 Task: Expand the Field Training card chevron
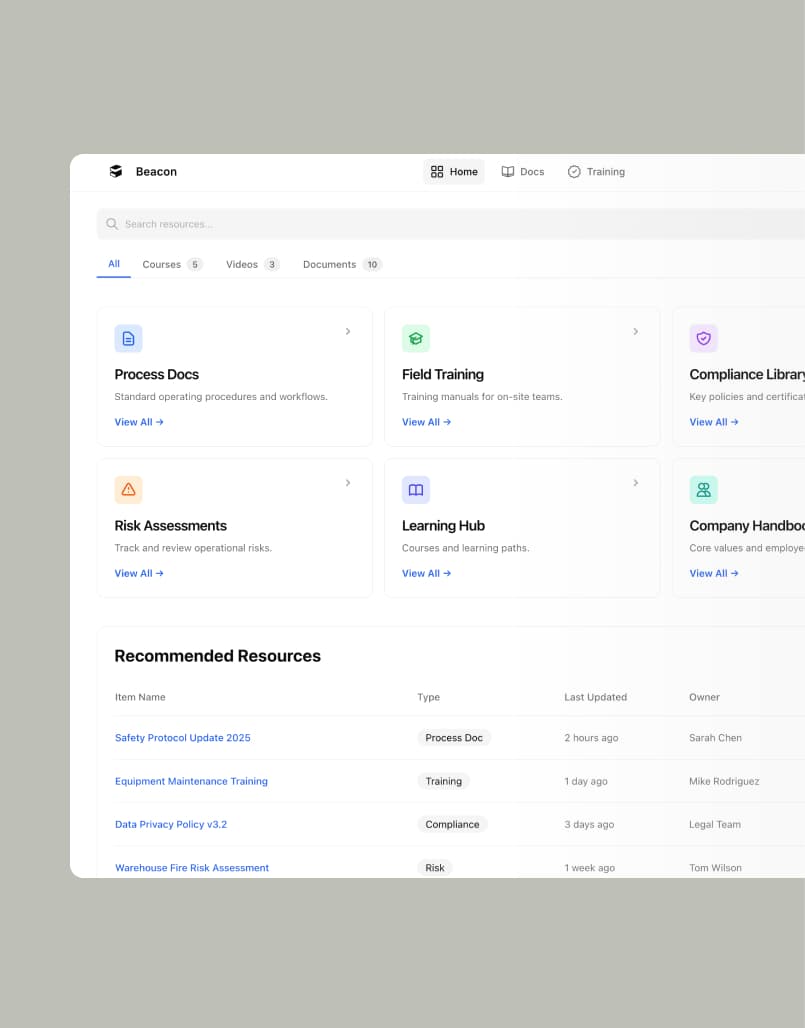click(635, 332)
